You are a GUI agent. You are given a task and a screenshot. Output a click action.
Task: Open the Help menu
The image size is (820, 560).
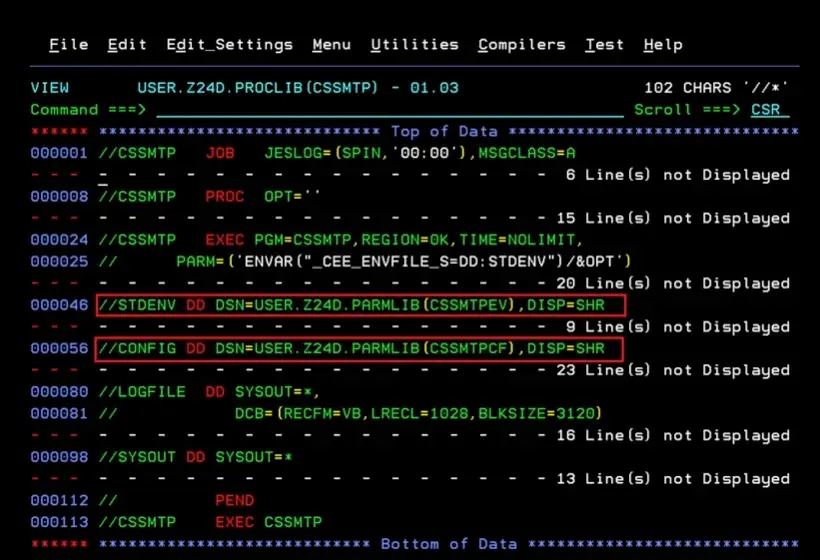(663, 45)
